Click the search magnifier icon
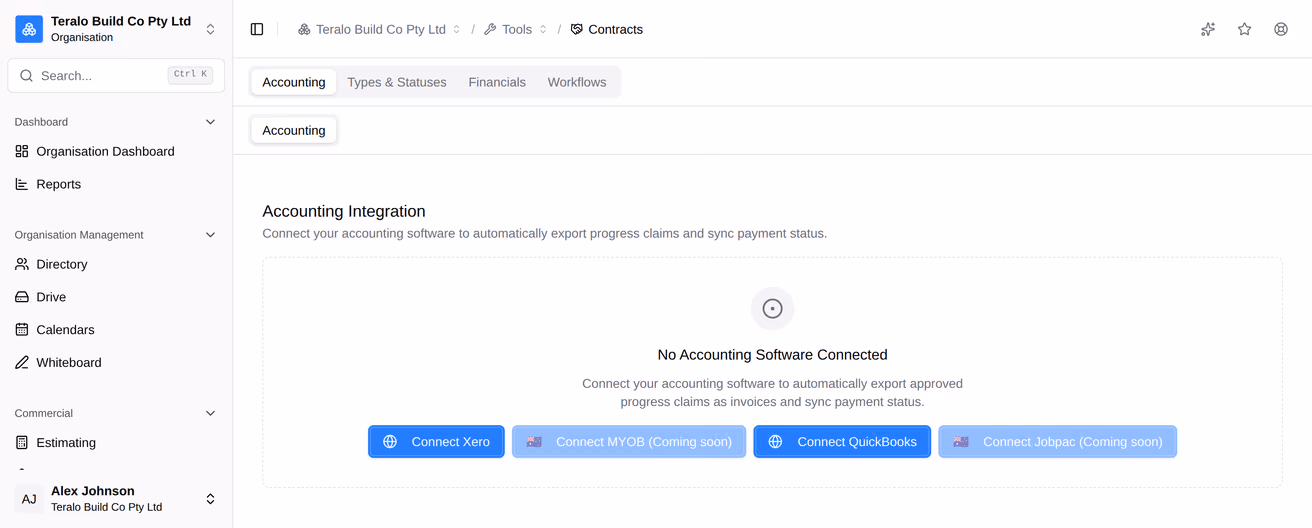The width and height of the screenshot is (1312, 528). 27,75
